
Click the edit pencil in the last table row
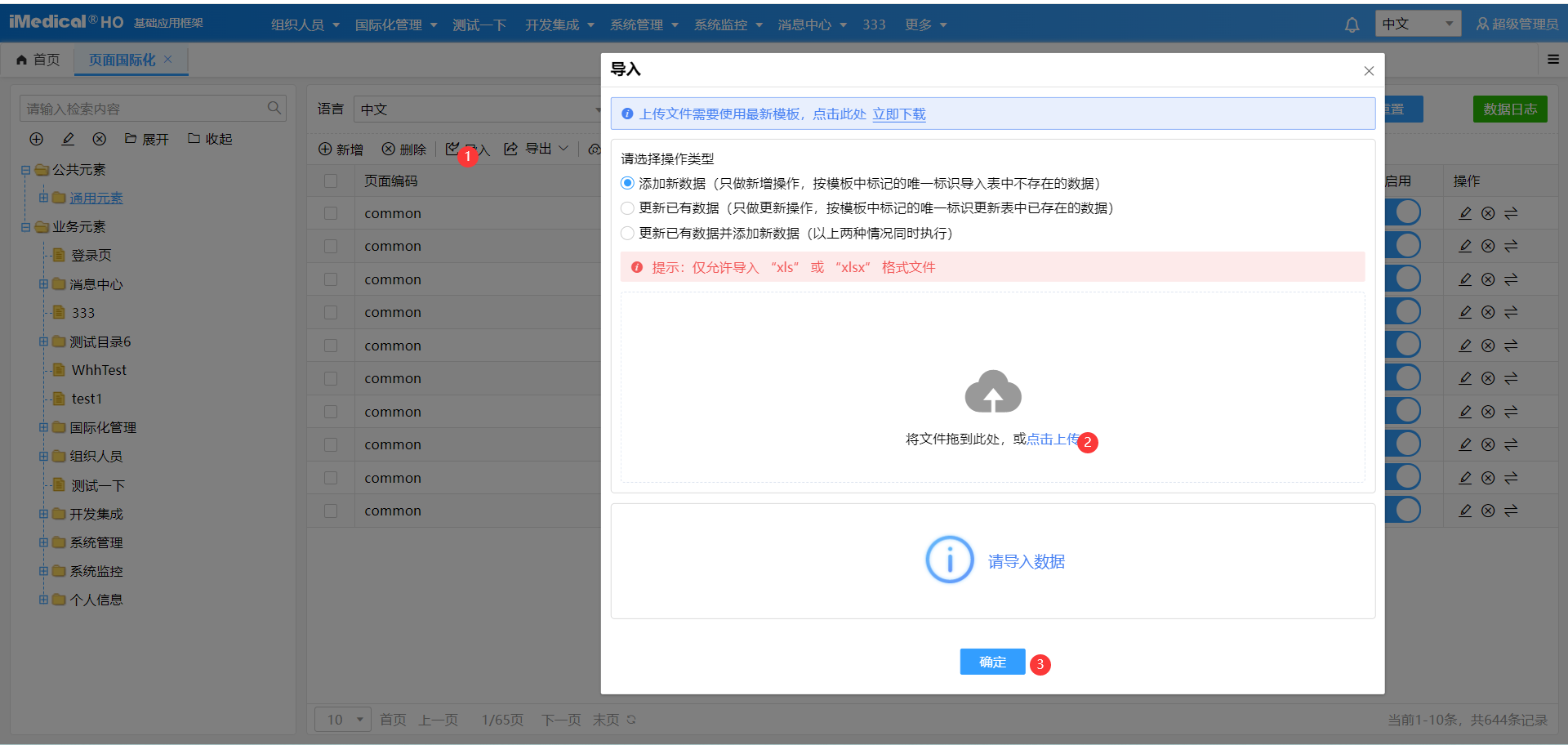point(1465,511)
